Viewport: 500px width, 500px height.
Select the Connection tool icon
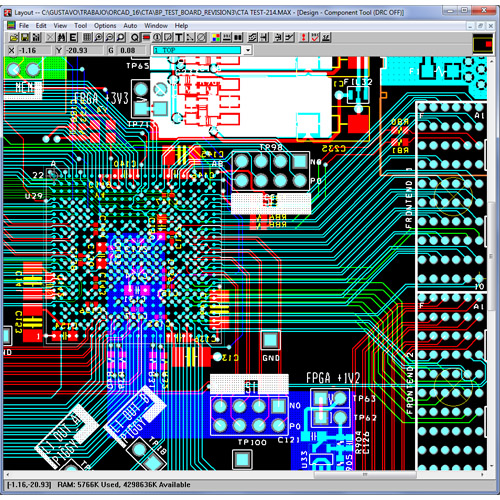tap(190, 38)
